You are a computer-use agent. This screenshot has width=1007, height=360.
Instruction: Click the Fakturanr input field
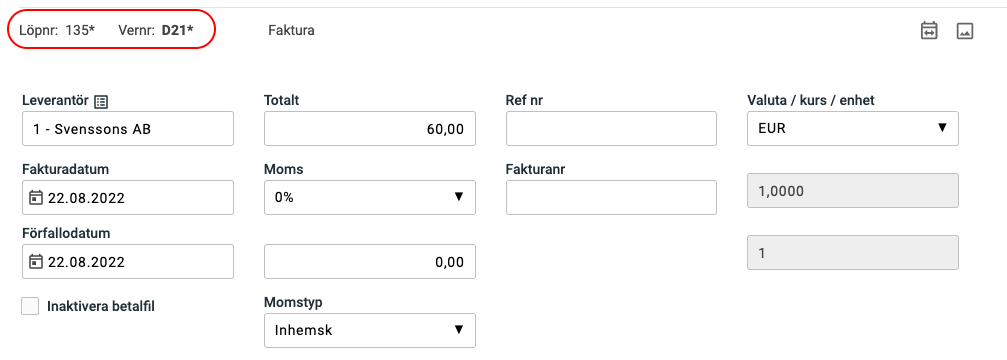(x=611, y=197)
